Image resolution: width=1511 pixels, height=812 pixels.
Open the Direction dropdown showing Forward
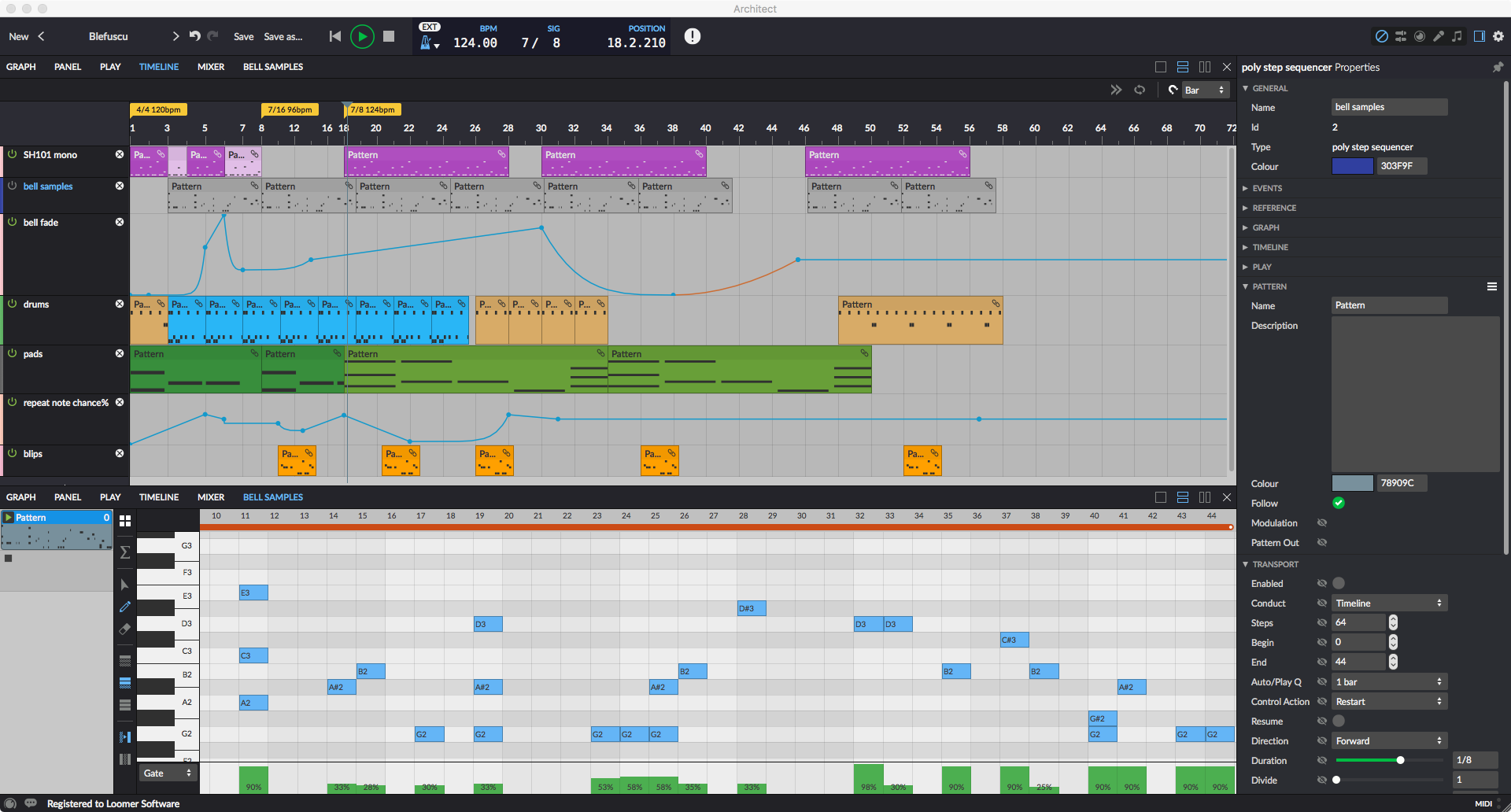click(x=1389, y=740)
